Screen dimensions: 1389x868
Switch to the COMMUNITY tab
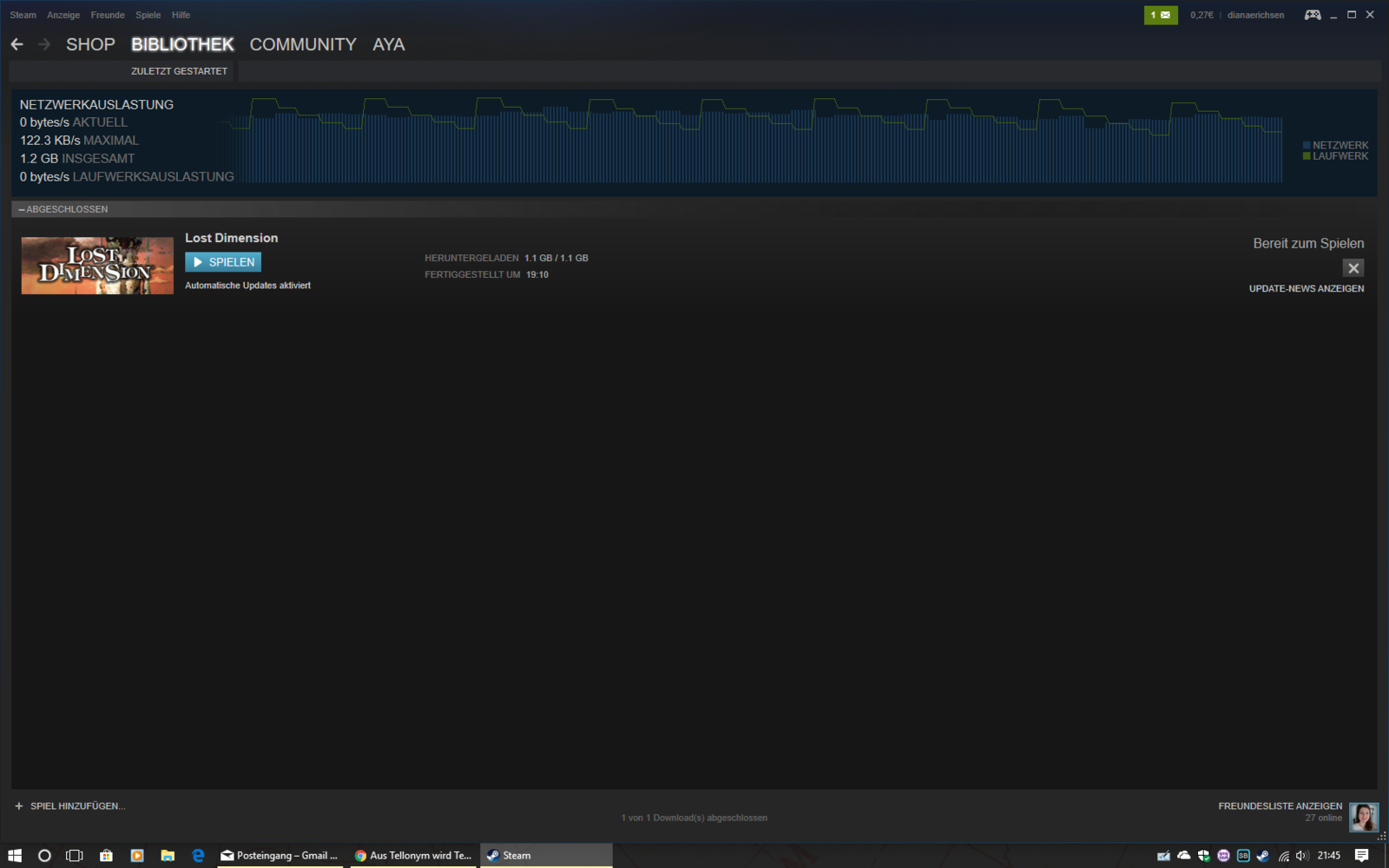[x=303, y=44]
